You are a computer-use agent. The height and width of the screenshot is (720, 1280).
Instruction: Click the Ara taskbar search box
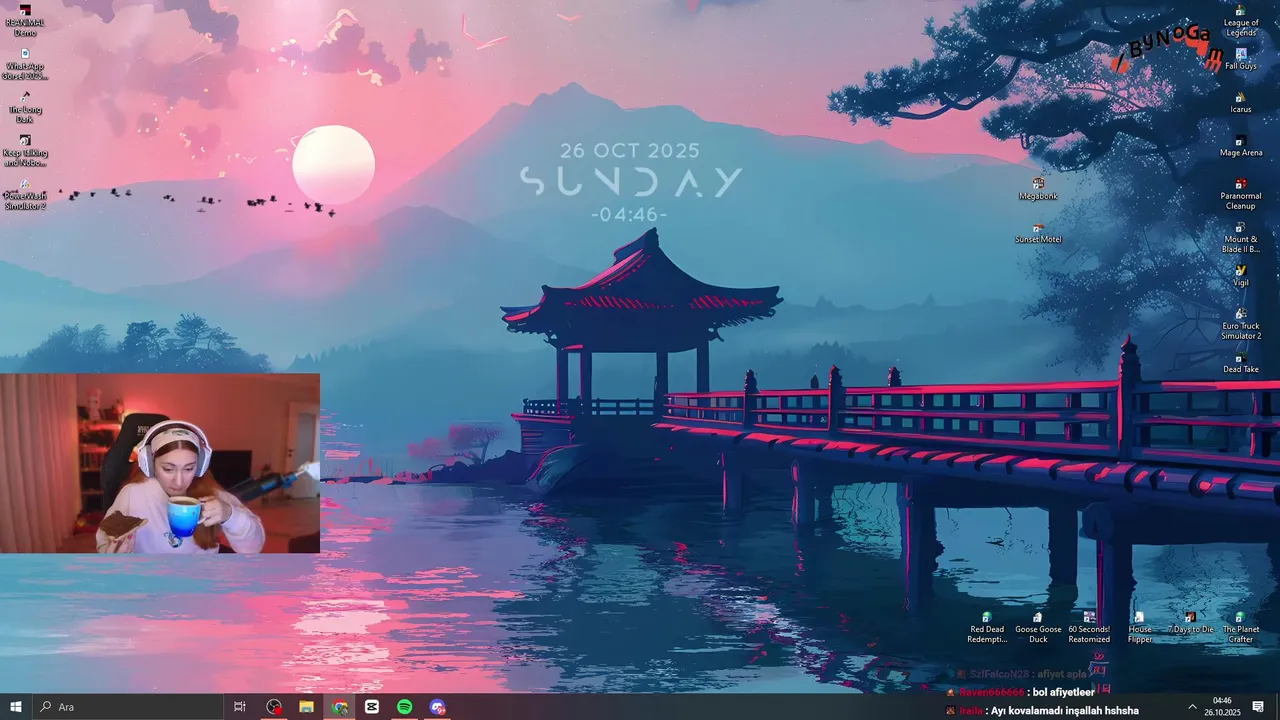(x=127, y=707)
